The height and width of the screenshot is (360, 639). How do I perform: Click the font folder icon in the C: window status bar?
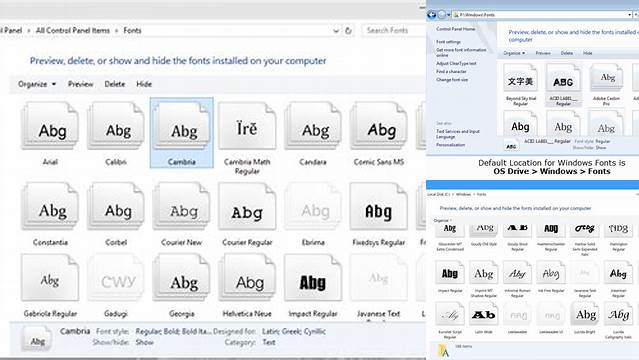click(443, 351)
